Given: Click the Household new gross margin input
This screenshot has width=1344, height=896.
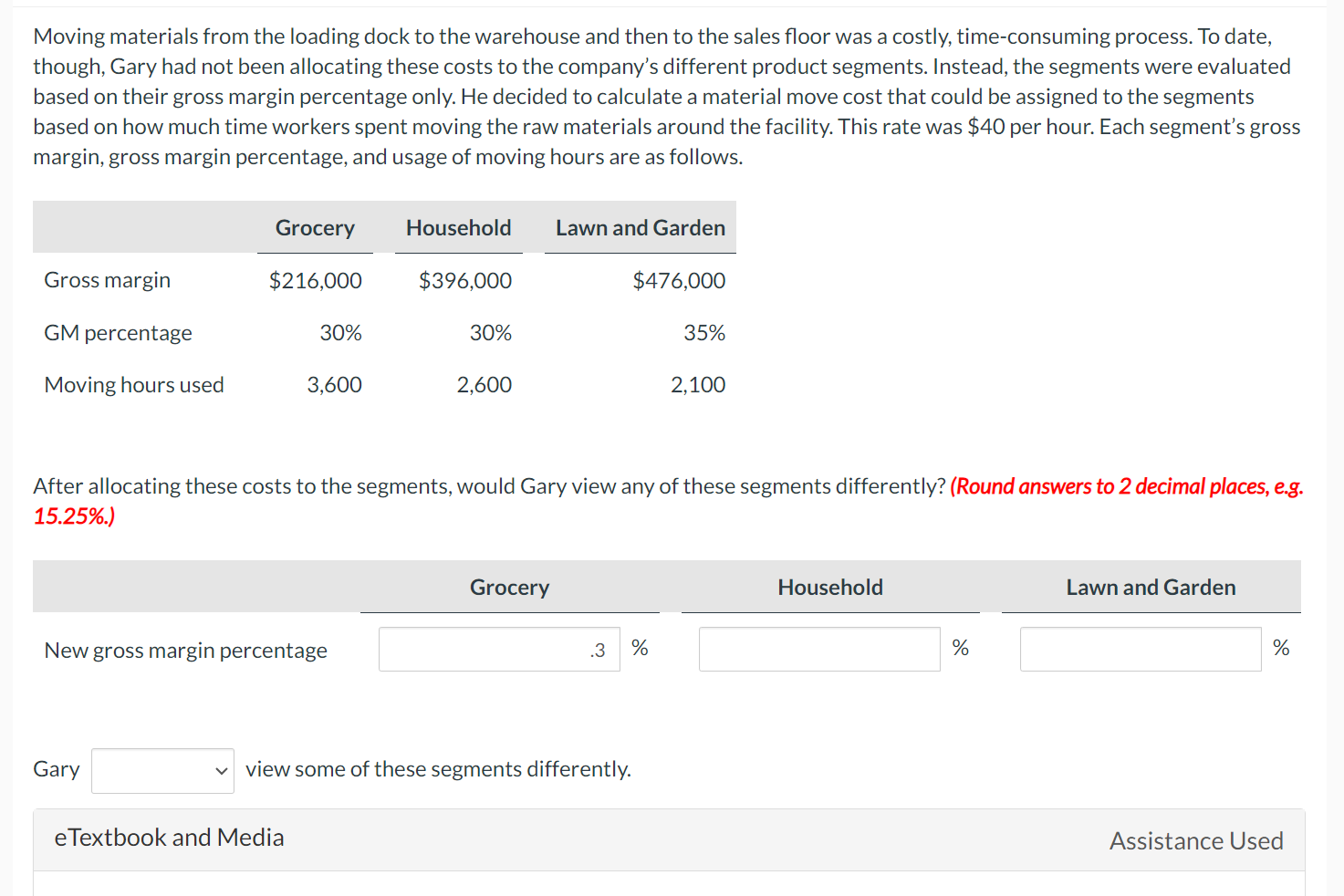Looking at the screenshot, I should (x=819, y=650).
